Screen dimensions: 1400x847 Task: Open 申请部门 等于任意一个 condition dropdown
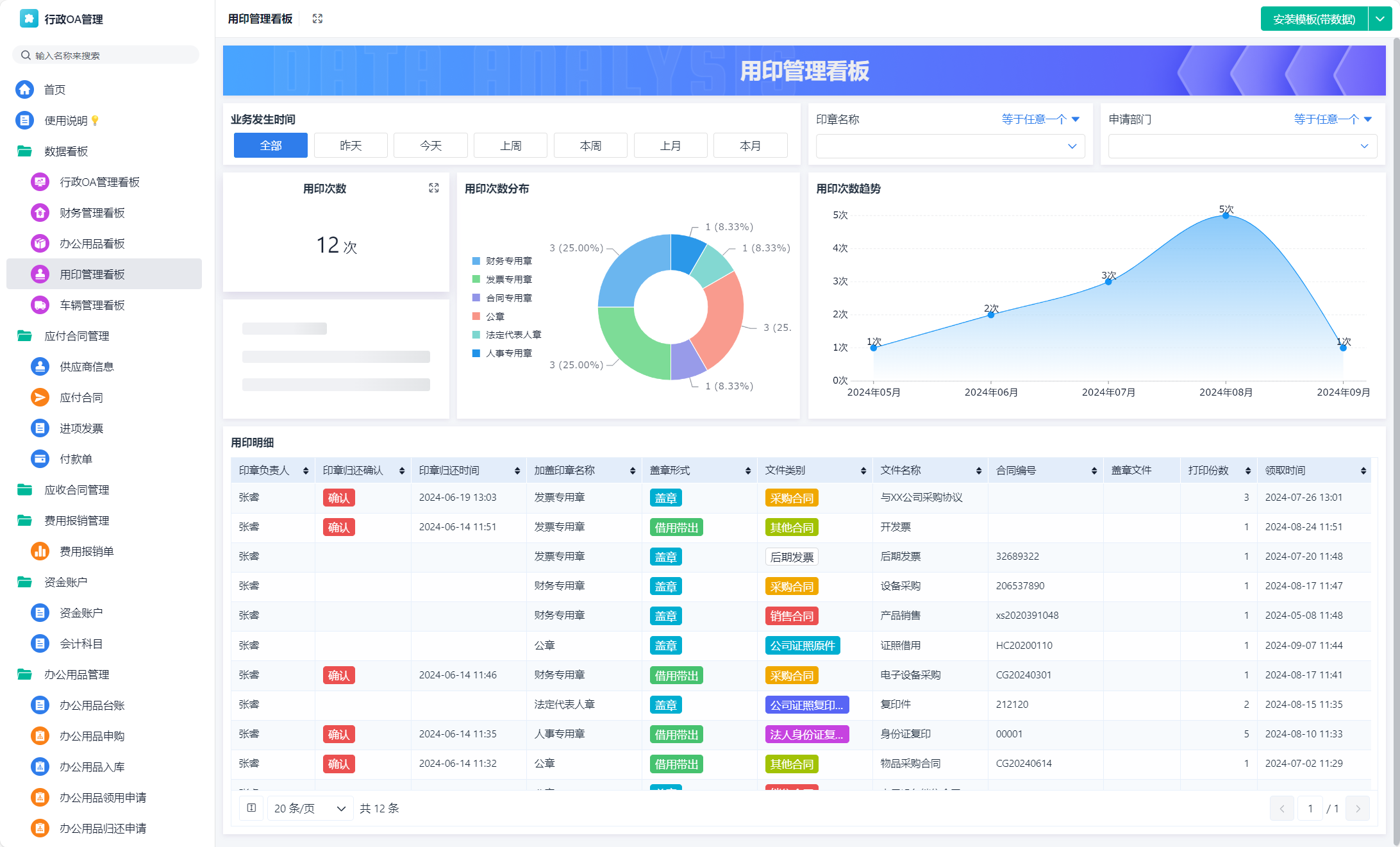tap(1333, 119)
